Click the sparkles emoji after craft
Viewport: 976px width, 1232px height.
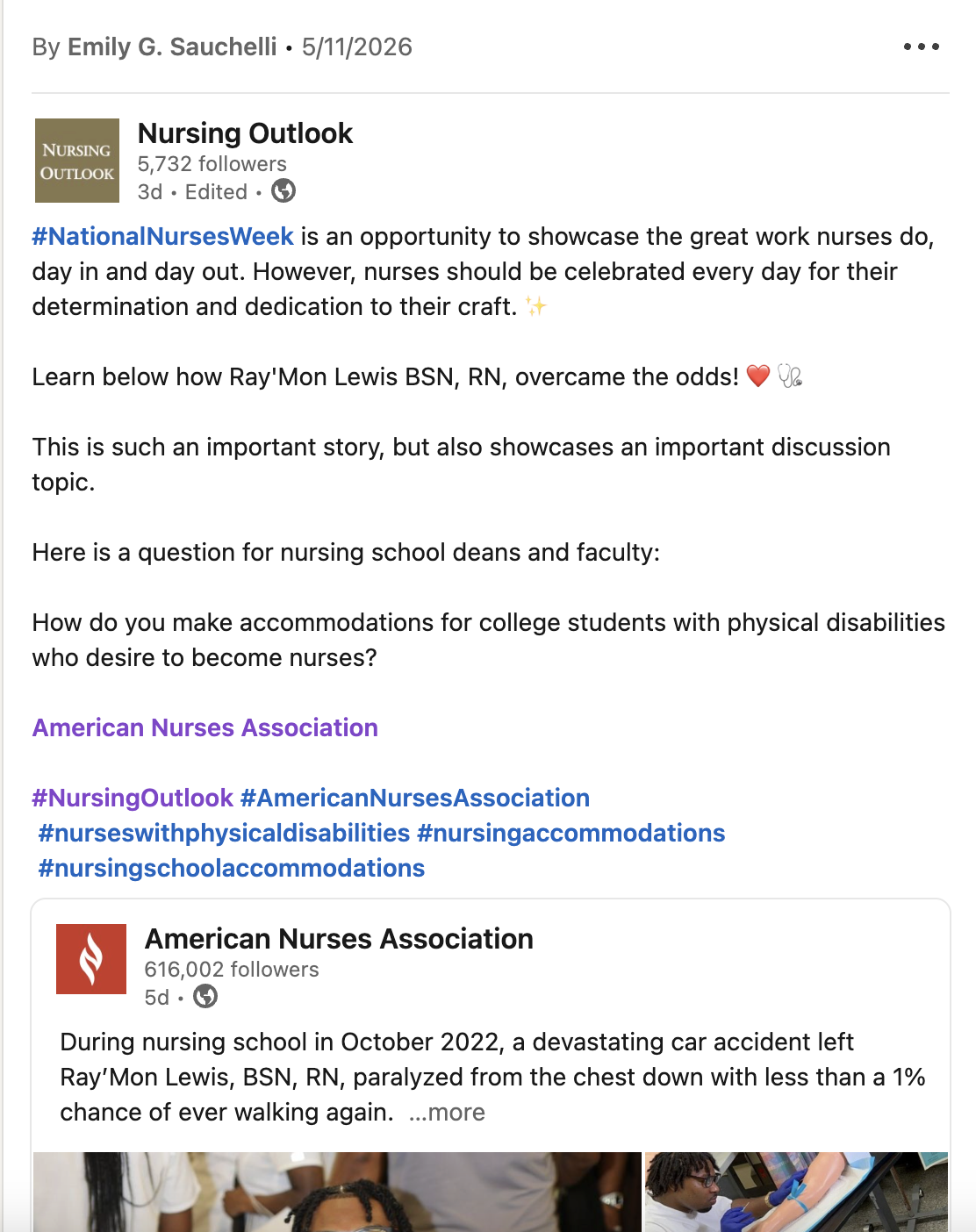pos(535,306)
